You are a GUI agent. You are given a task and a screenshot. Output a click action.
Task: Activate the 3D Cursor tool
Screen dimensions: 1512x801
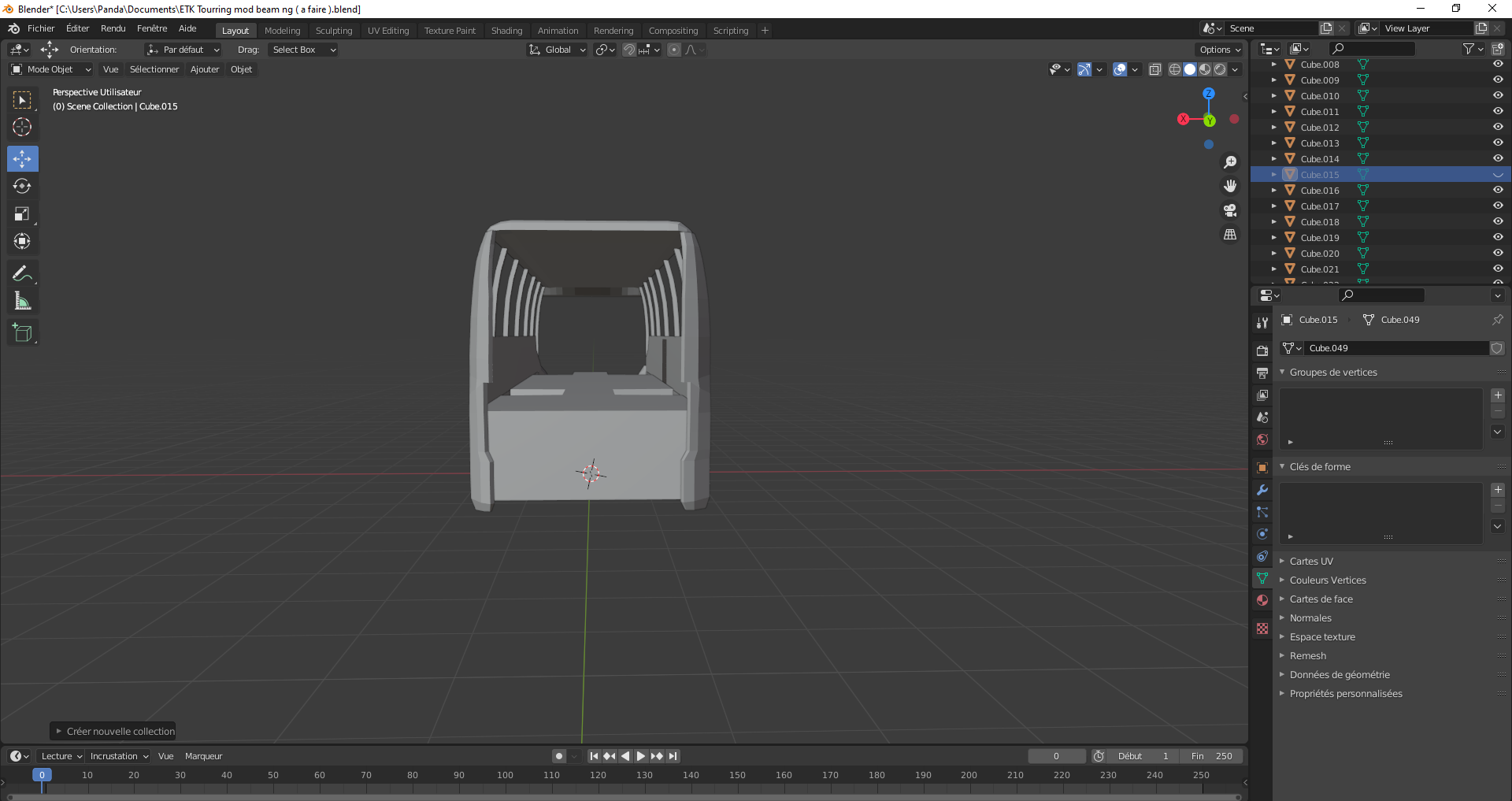22,127
